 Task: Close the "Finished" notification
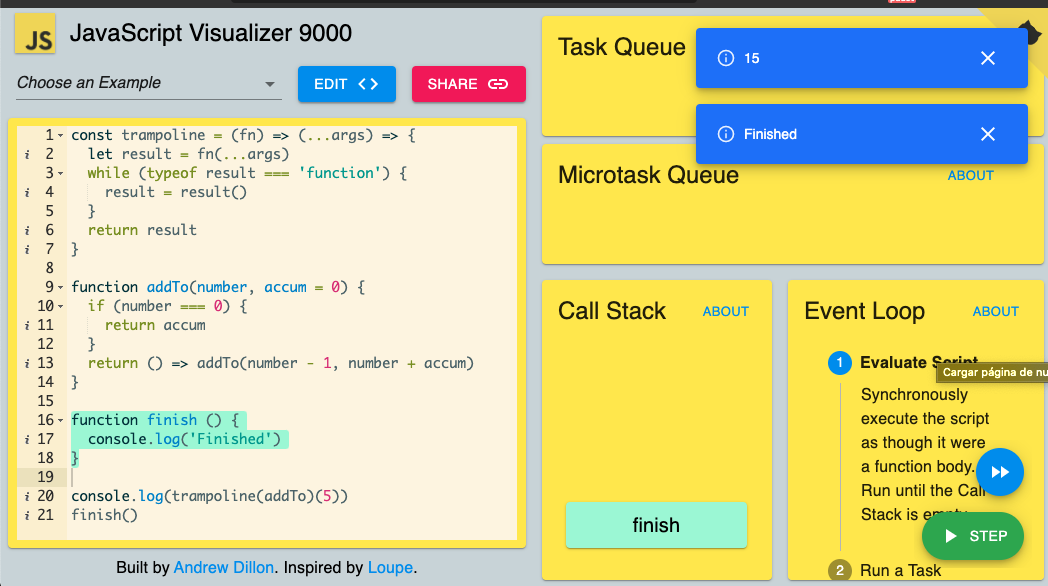click(988, 134)
